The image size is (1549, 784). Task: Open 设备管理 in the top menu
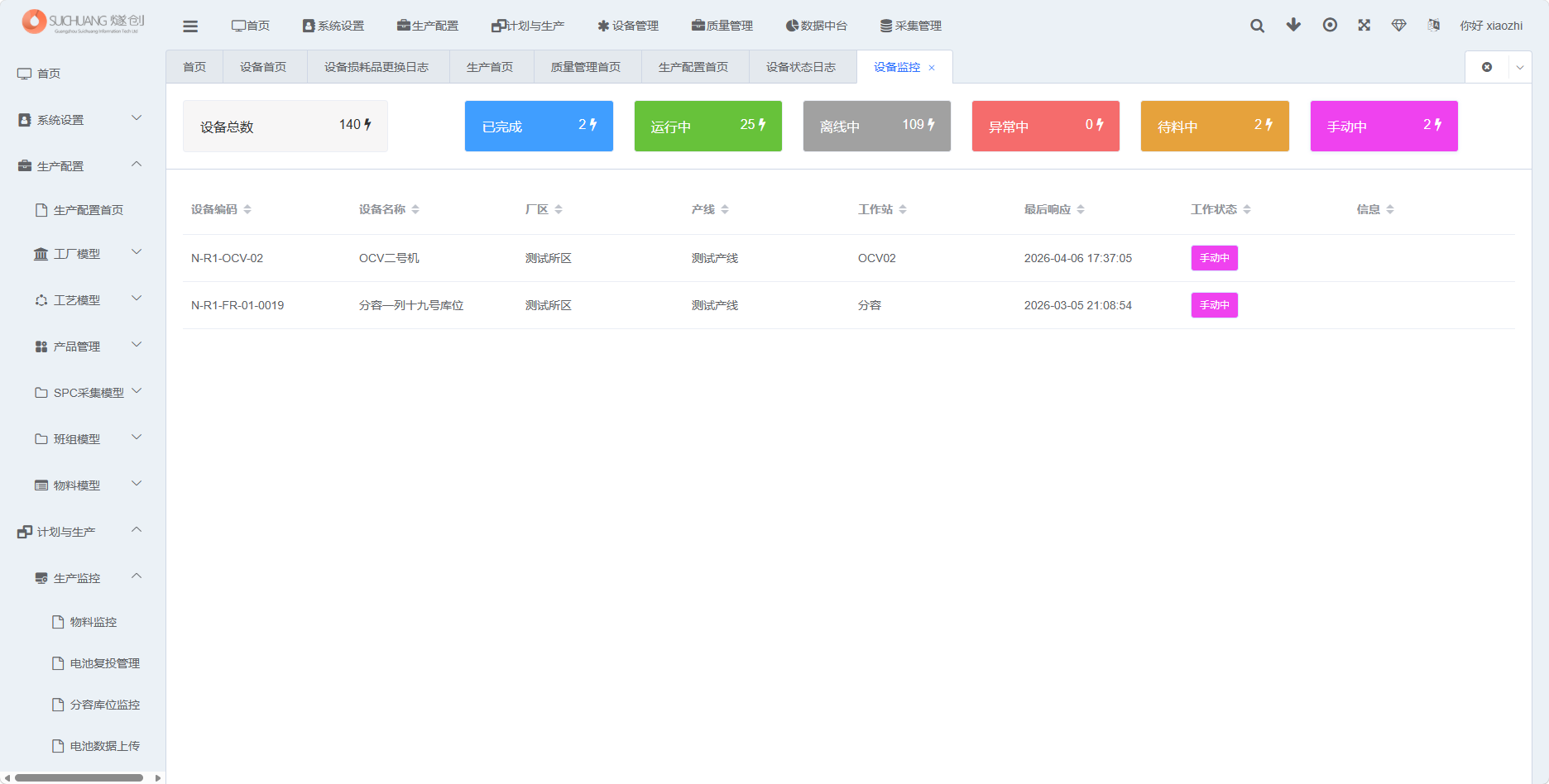pyautogui.click(x=628, y=26)
